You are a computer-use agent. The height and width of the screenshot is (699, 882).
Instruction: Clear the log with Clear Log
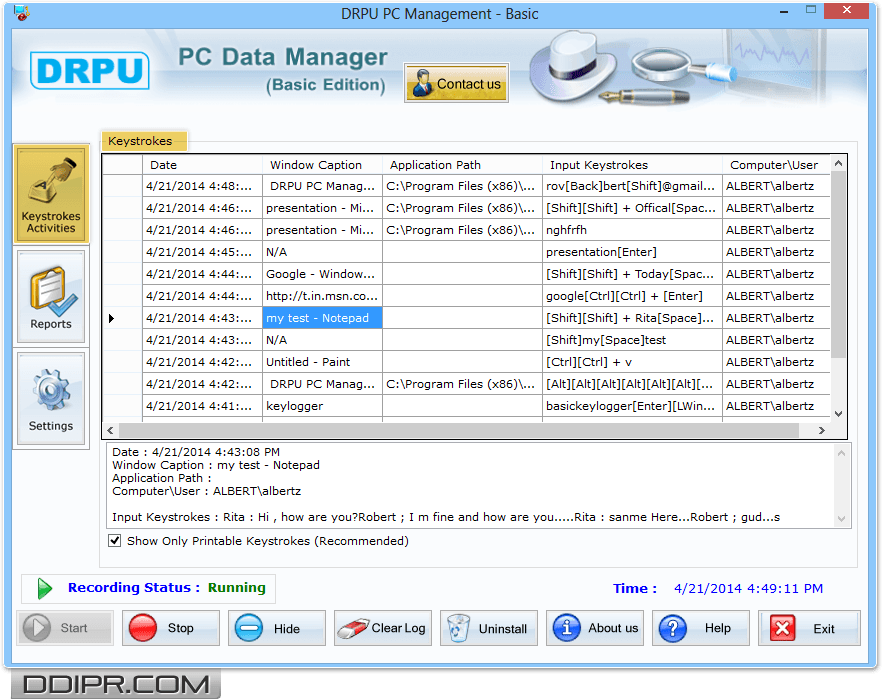coord(382,628)
